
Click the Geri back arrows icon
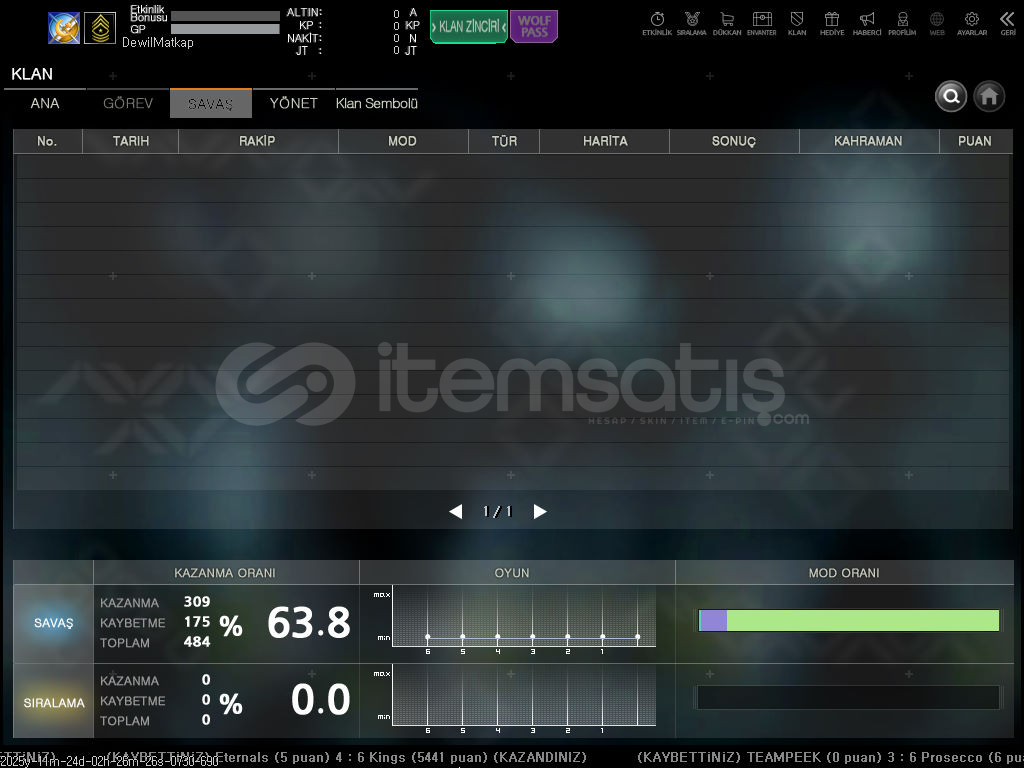(x=1007, y=22)
